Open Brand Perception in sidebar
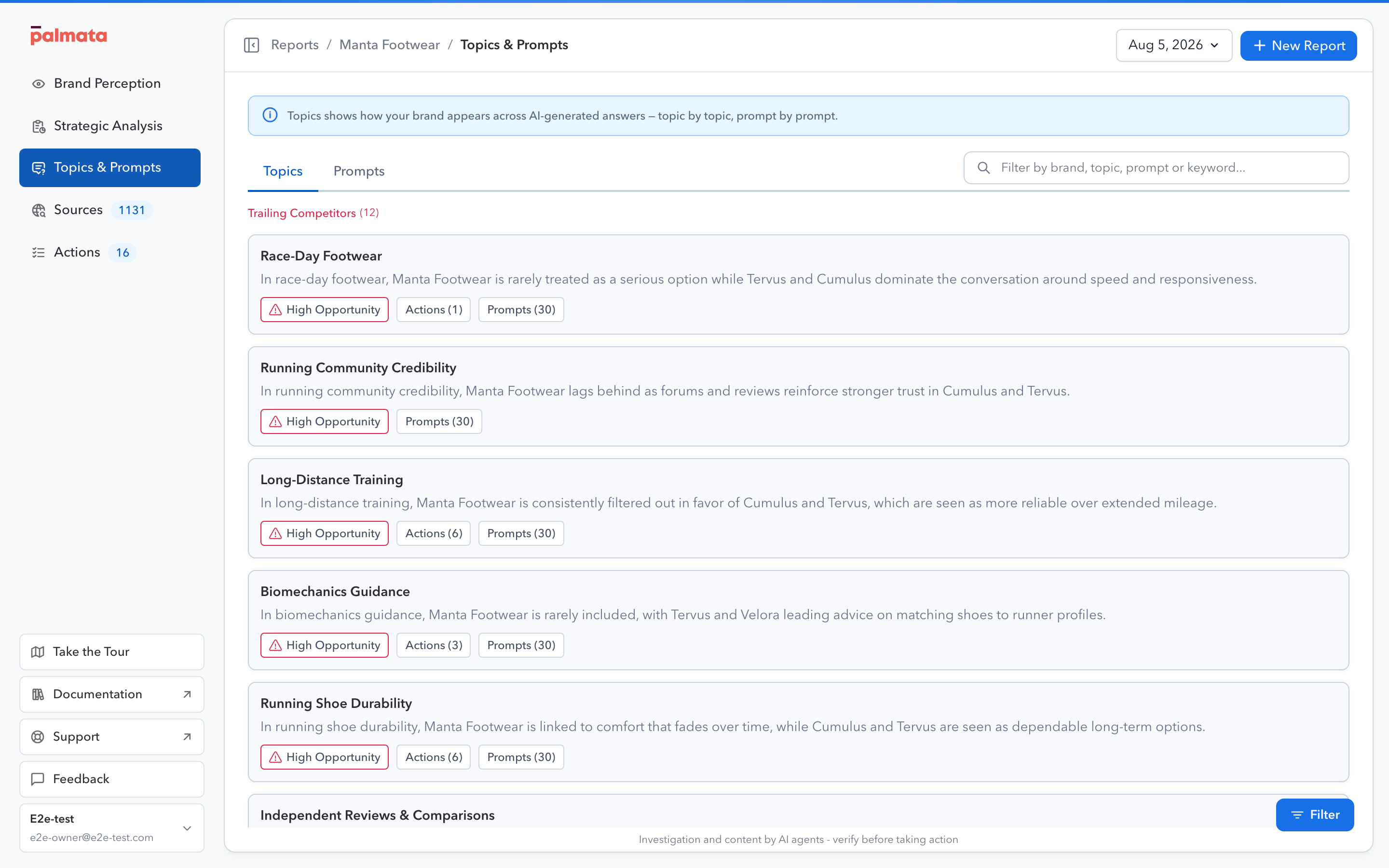Image resolution: width=1389 pixels, height=868 pixels. coord(109,84)
